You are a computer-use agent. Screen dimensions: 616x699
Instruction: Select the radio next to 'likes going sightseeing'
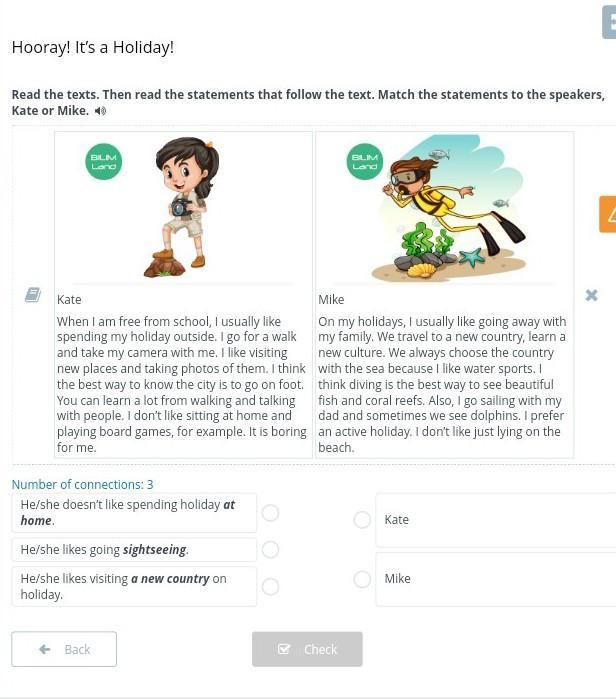tap(271, 550)
